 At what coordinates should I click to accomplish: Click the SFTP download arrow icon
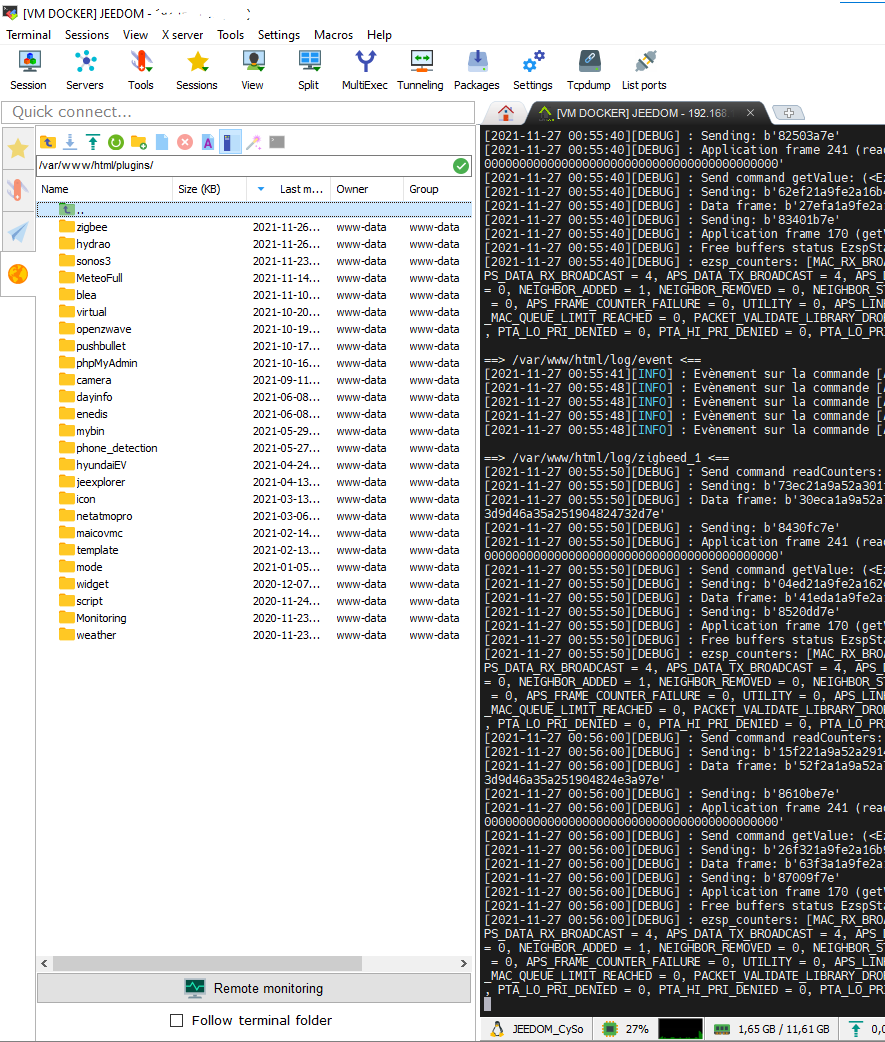[70, 142]
